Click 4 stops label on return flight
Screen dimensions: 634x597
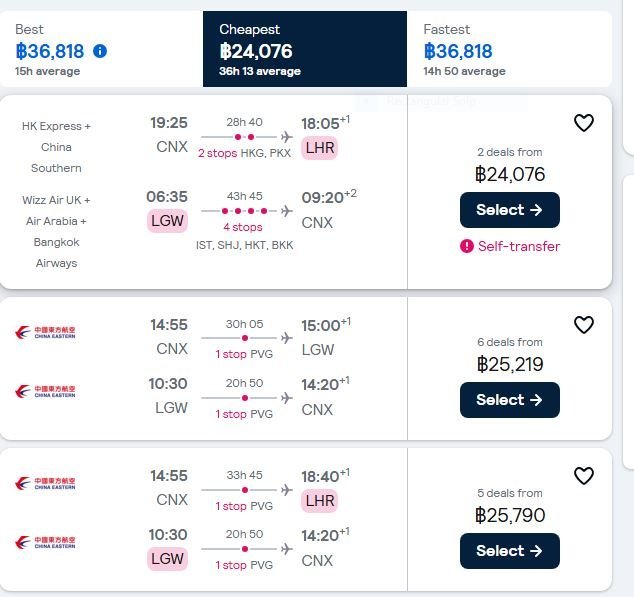point(243,227)
